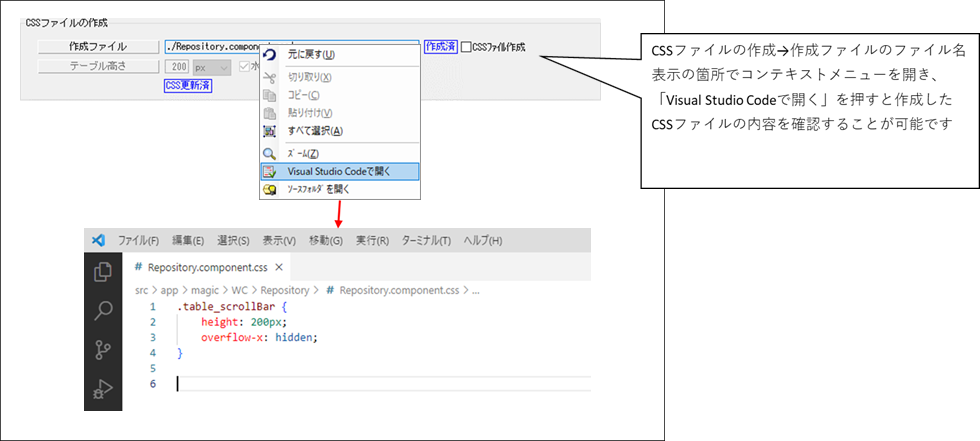This screenshot has width=980, height=441.
Task: Click the 元に戻す undo arrow icon
Action: 269,54
